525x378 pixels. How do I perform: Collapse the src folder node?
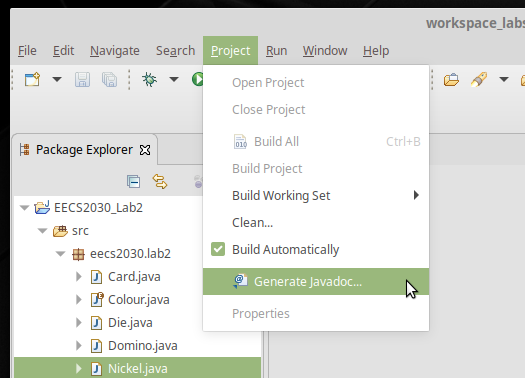point(43,231)
